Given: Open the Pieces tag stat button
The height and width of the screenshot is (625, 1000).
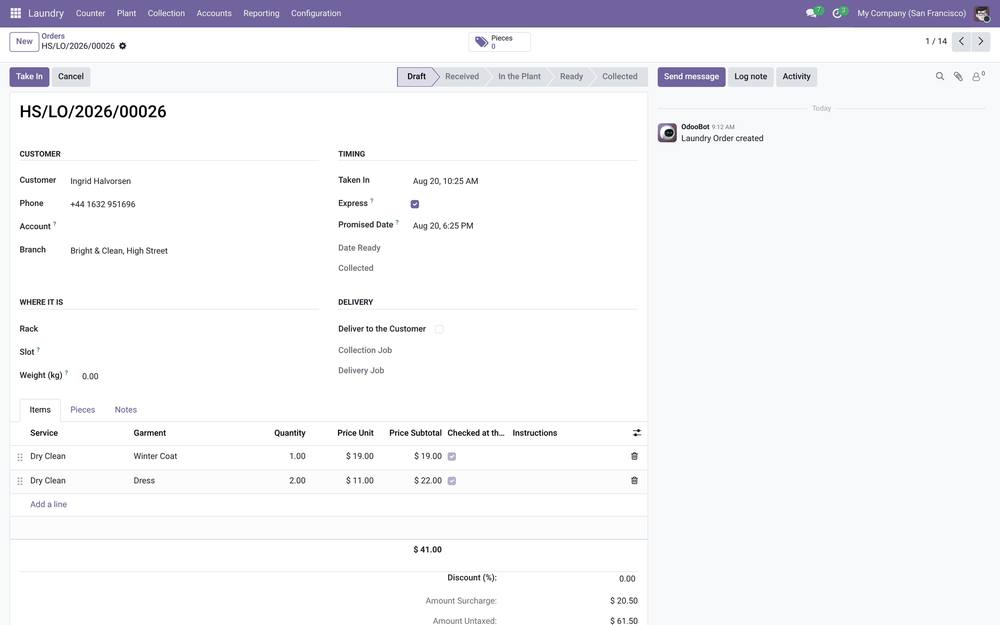Looking at the screenshot, I should pyautogui.click(x=499, y=42).
